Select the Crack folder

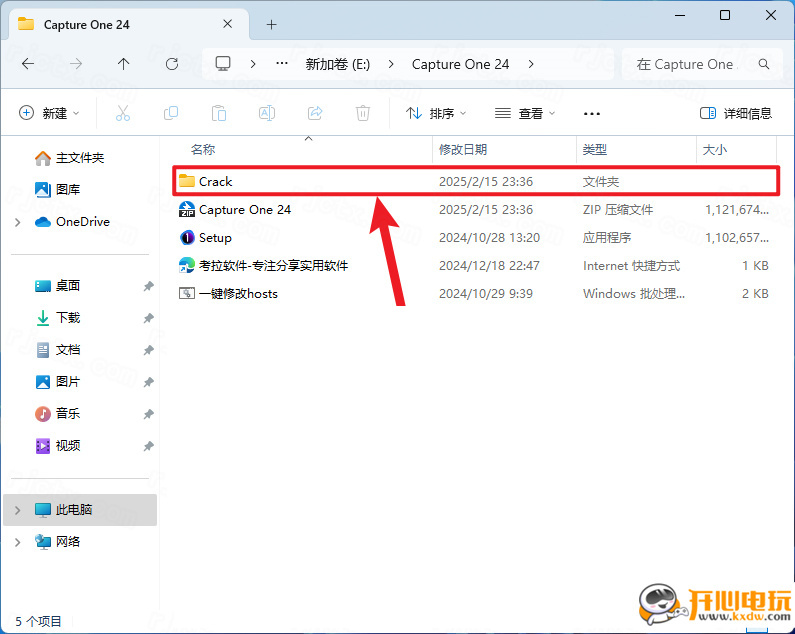pyautogui.click(x=476, y=181)
